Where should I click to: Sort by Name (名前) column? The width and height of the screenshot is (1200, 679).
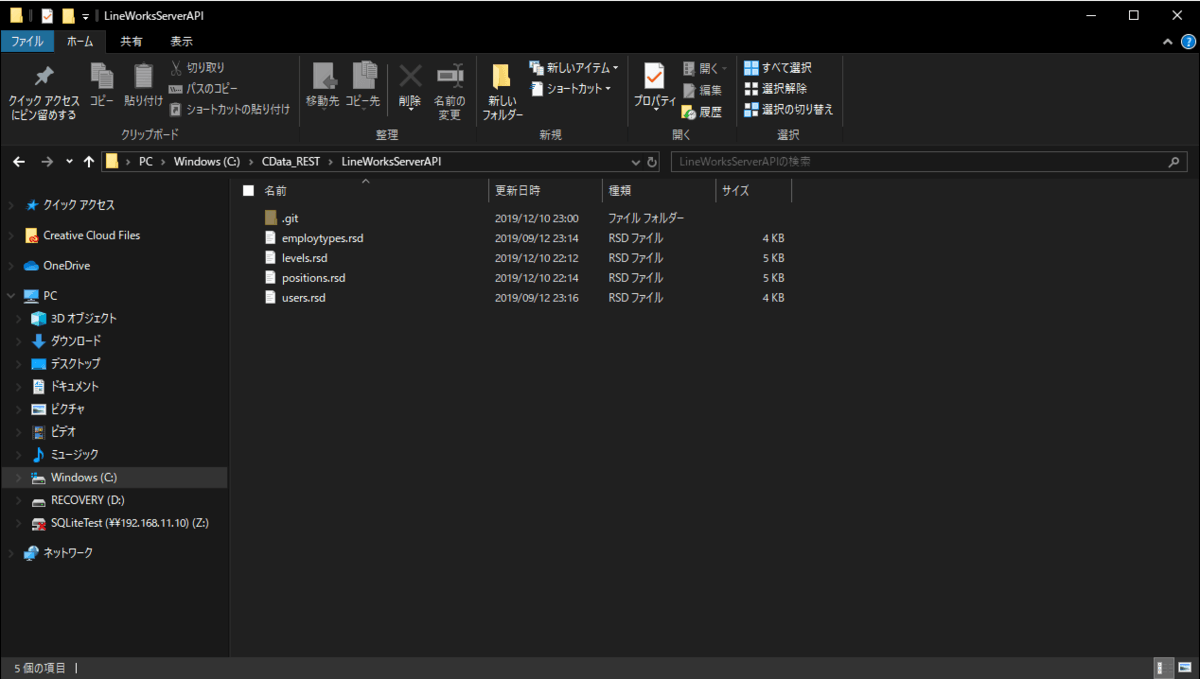coord(275,190)
